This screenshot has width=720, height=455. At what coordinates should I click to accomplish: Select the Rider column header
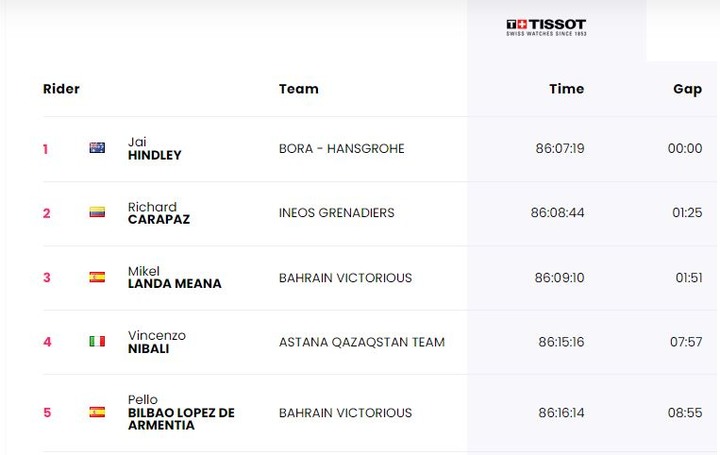click(x=61, y=89)
